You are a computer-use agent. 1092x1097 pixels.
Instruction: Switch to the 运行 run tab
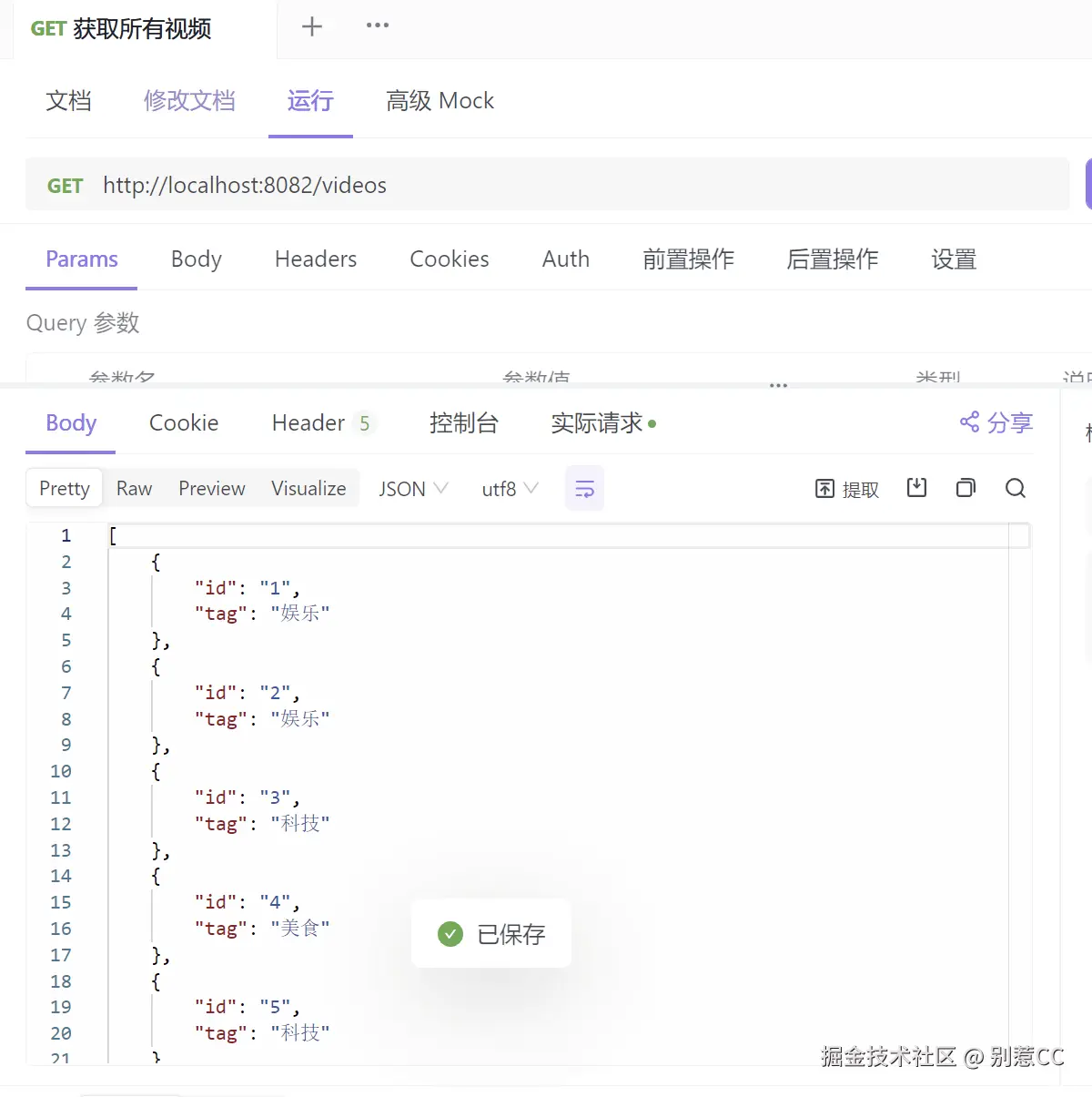310,101
